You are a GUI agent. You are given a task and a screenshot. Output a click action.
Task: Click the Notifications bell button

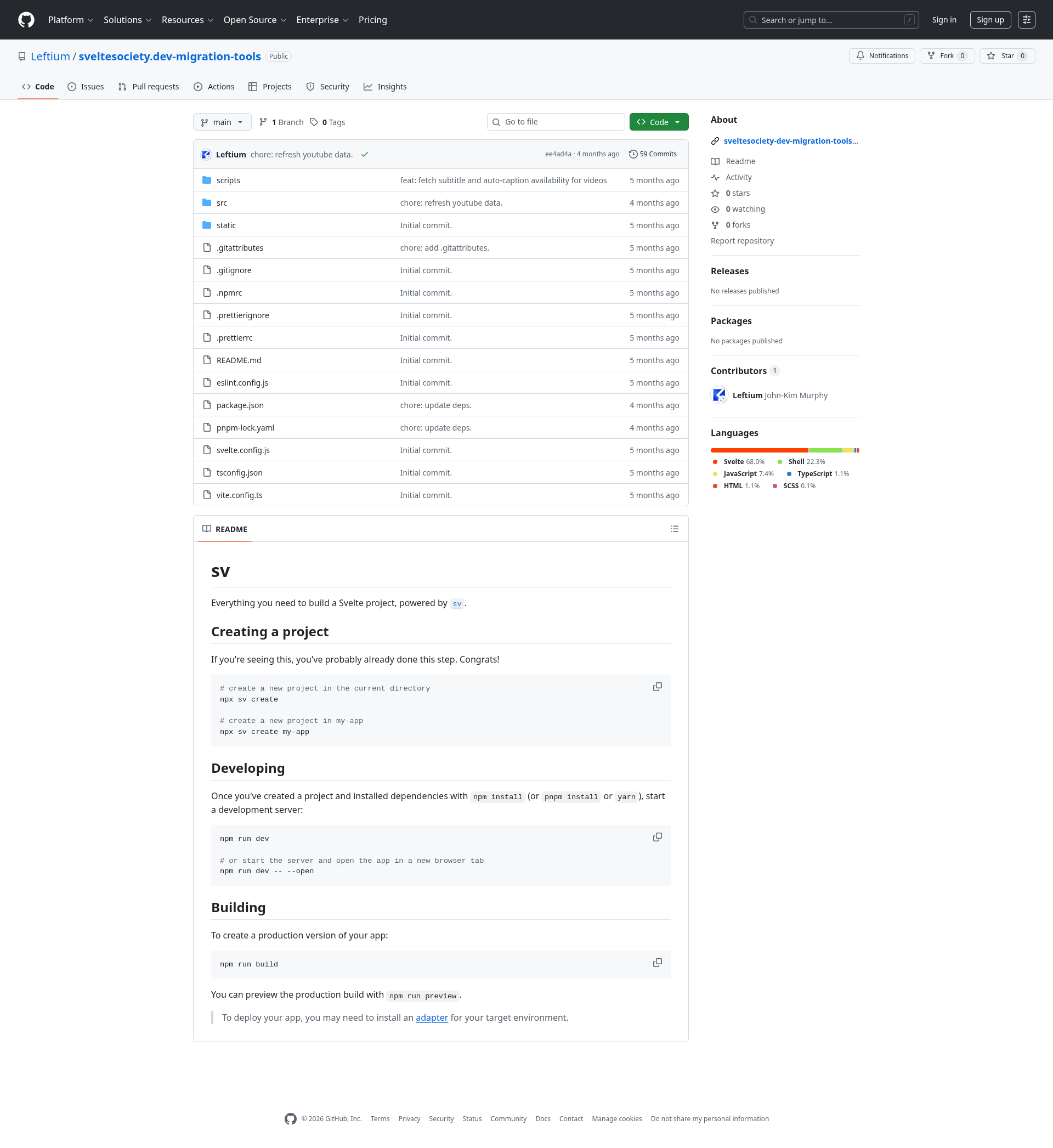coord(881,56)
